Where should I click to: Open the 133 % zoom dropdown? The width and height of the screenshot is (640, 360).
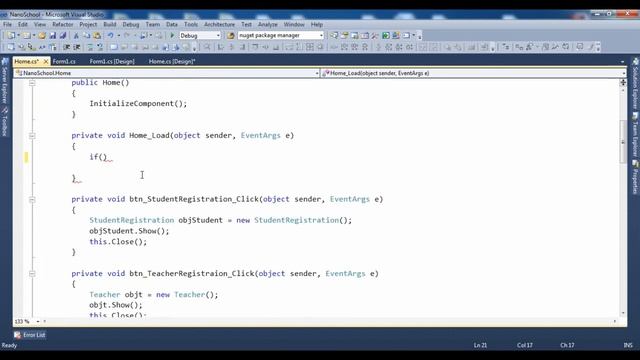click(38, 322)
